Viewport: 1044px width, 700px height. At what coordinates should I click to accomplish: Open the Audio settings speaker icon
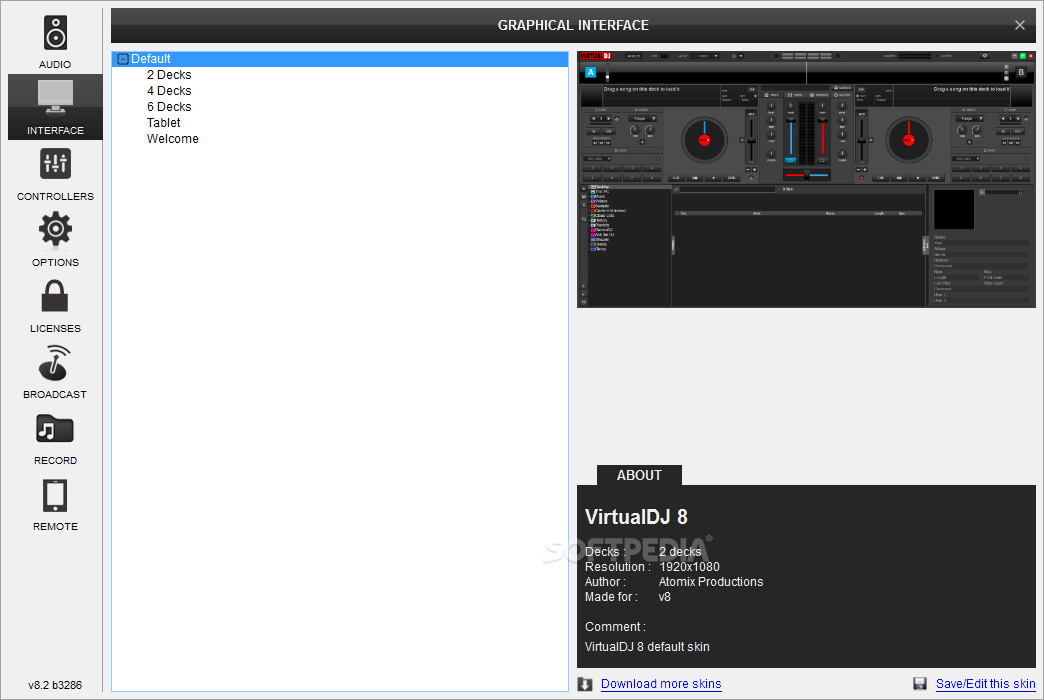(x=55, y=33)
